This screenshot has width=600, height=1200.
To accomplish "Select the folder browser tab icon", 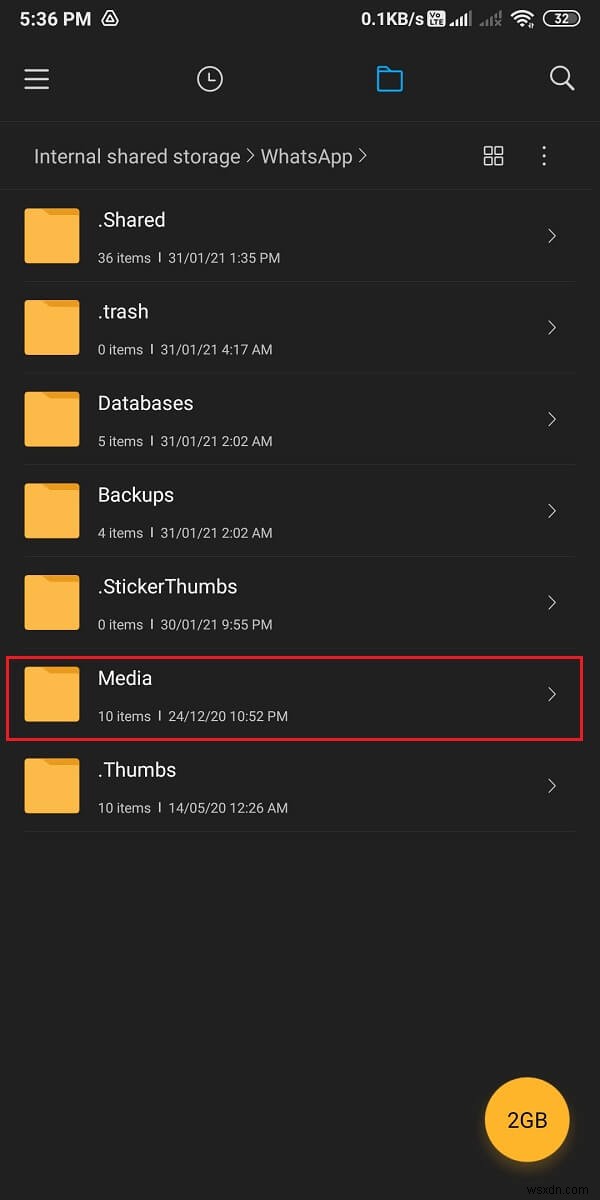I will pyautogui.click(x=390, y=79).
